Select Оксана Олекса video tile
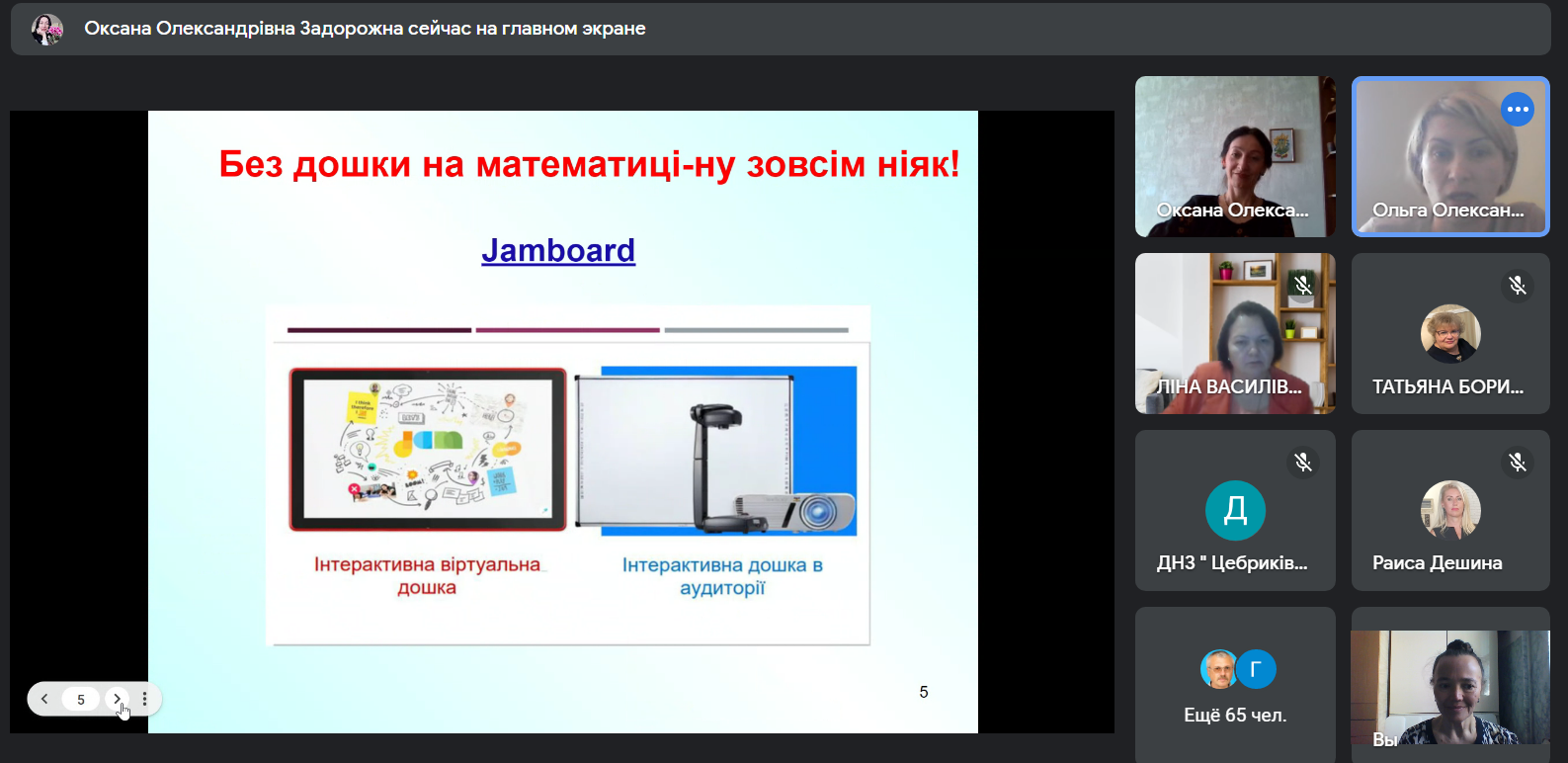The image size is (1568, 763). [x=1234, y=156]
